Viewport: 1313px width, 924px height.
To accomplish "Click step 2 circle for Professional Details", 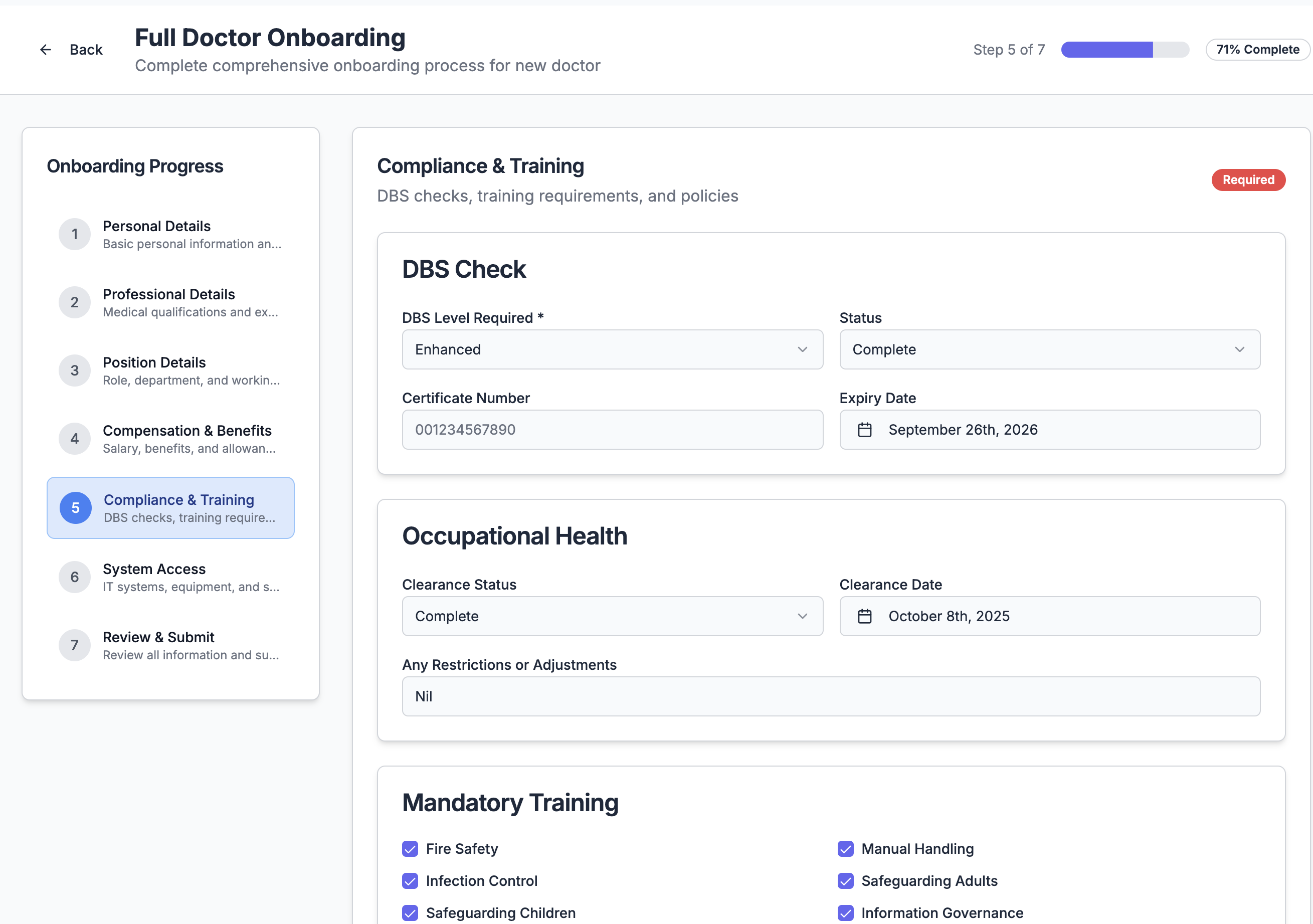I will (x=74, y=302).
